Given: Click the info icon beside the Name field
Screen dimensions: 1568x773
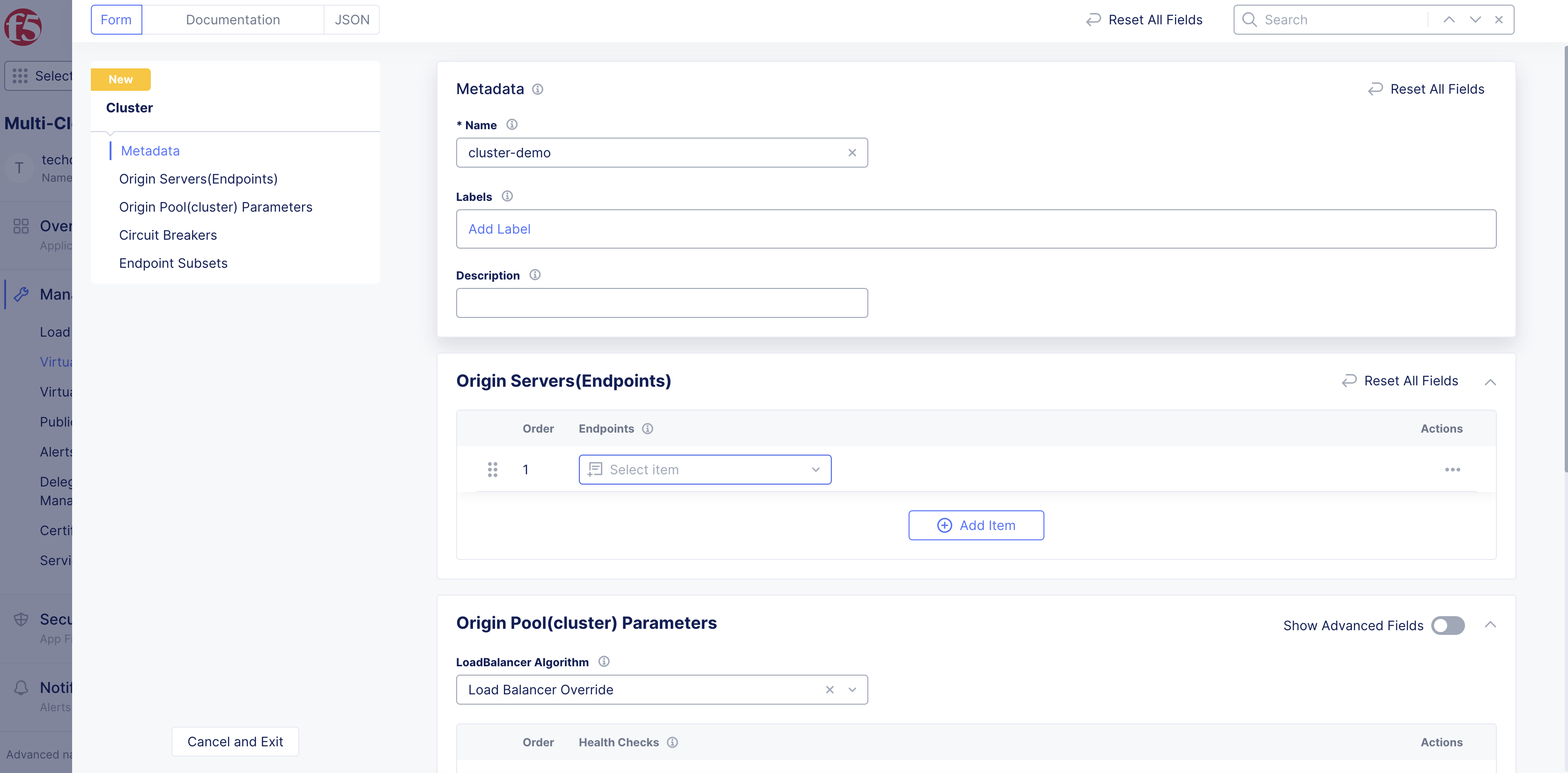Looking at the screenshot, I should pyautogui.click(x=512, y=124).
